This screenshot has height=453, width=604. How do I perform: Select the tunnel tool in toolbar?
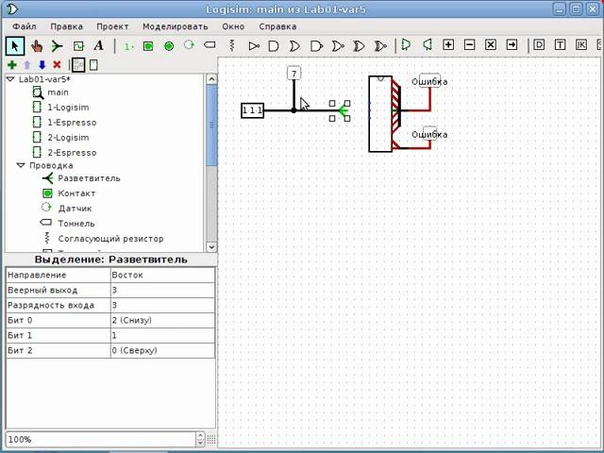pyautogui.click(x=210, y=45)
